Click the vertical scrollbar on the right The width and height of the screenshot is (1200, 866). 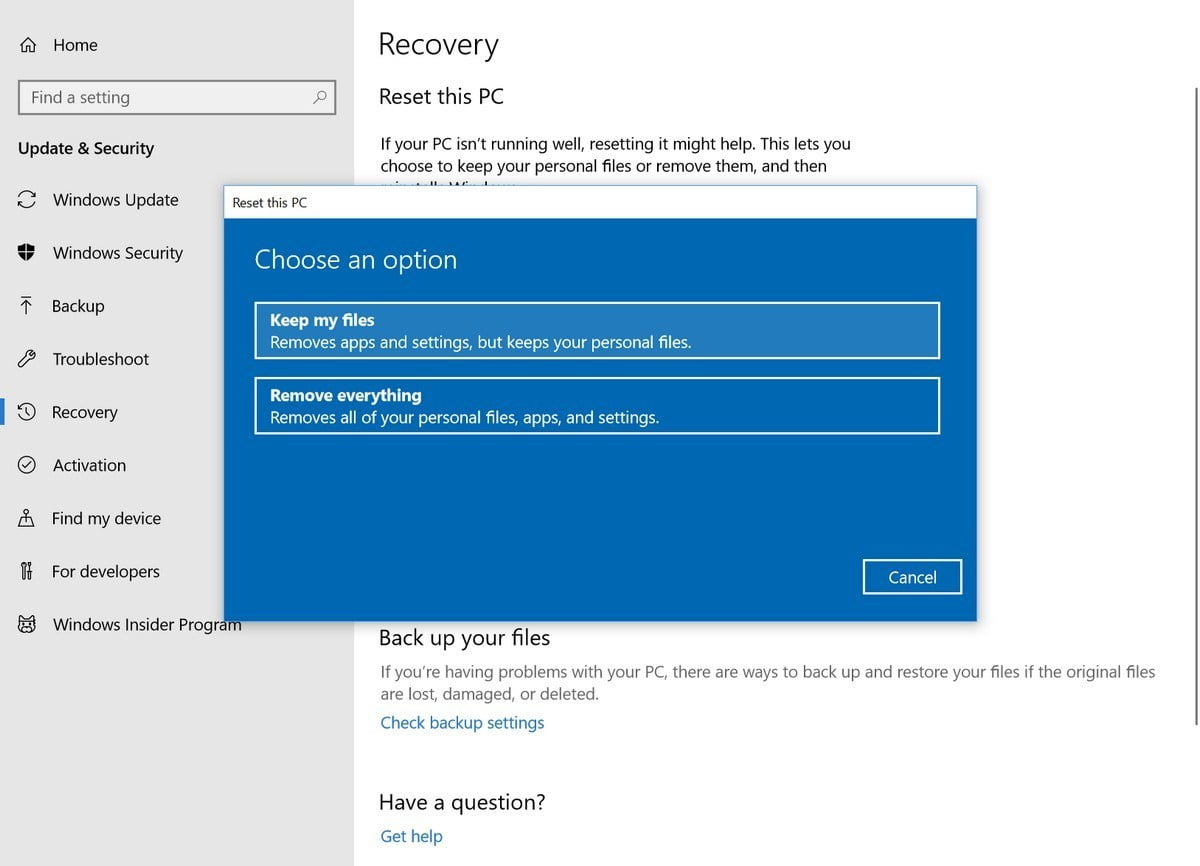[x=1196, y=400]
